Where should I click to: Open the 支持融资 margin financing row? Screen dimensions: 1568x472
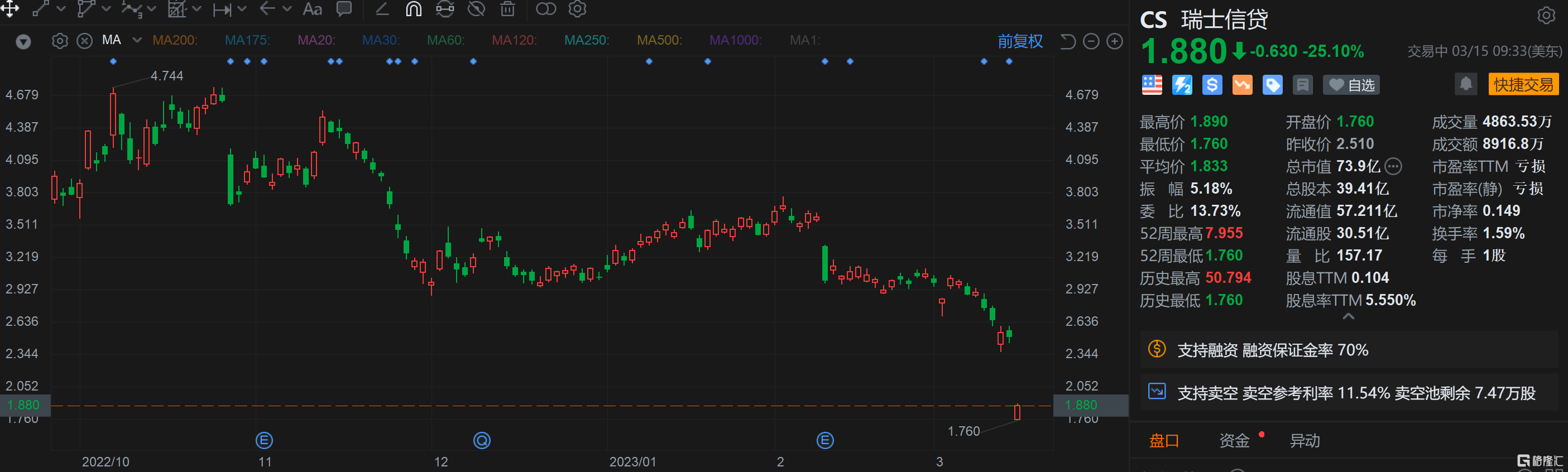pyautogui.click(x=1349, y=350)
